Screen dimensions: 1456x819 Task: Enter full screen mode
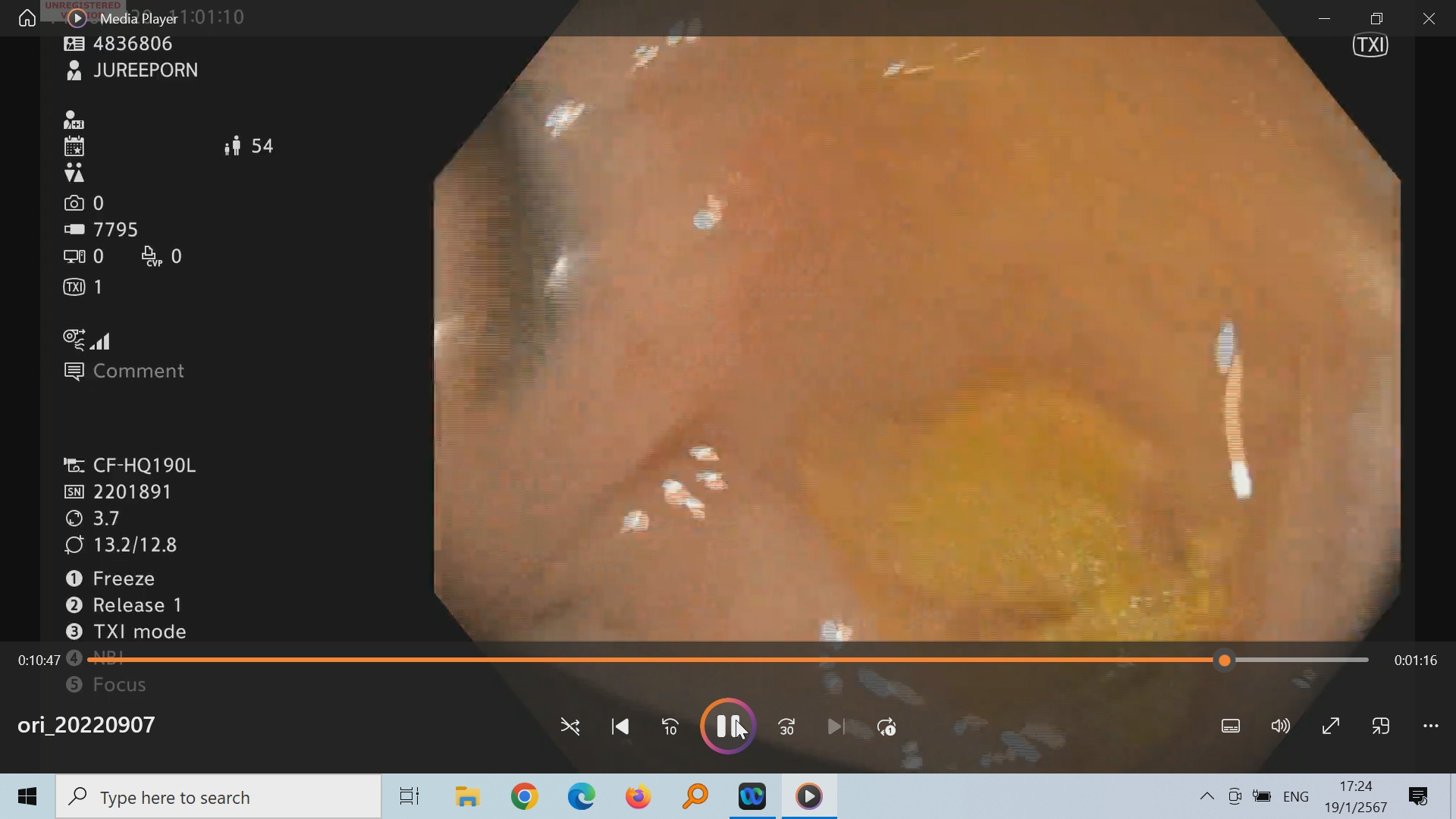pos(1331,726)
